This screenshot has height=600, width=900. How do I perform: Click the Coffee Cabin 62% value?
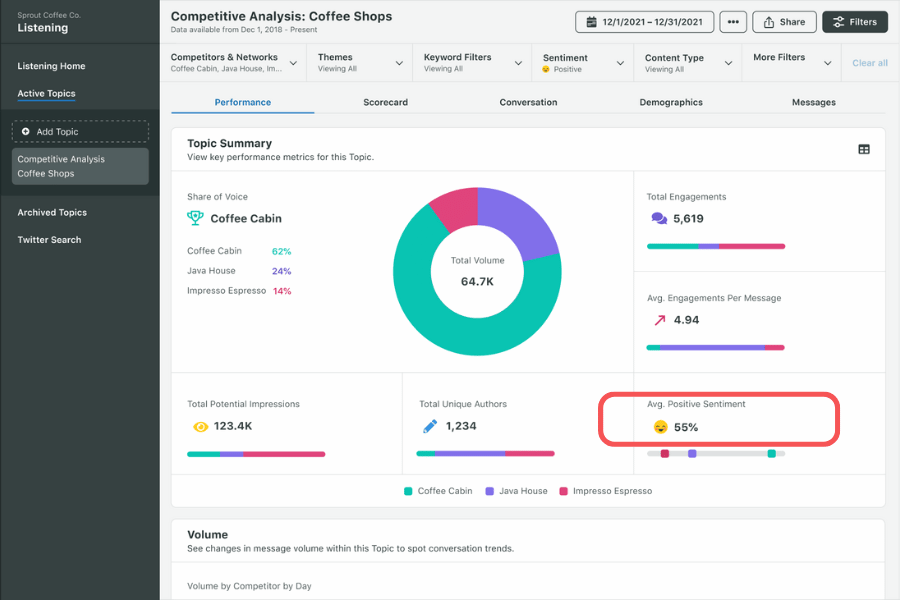(x=281, y=251)
